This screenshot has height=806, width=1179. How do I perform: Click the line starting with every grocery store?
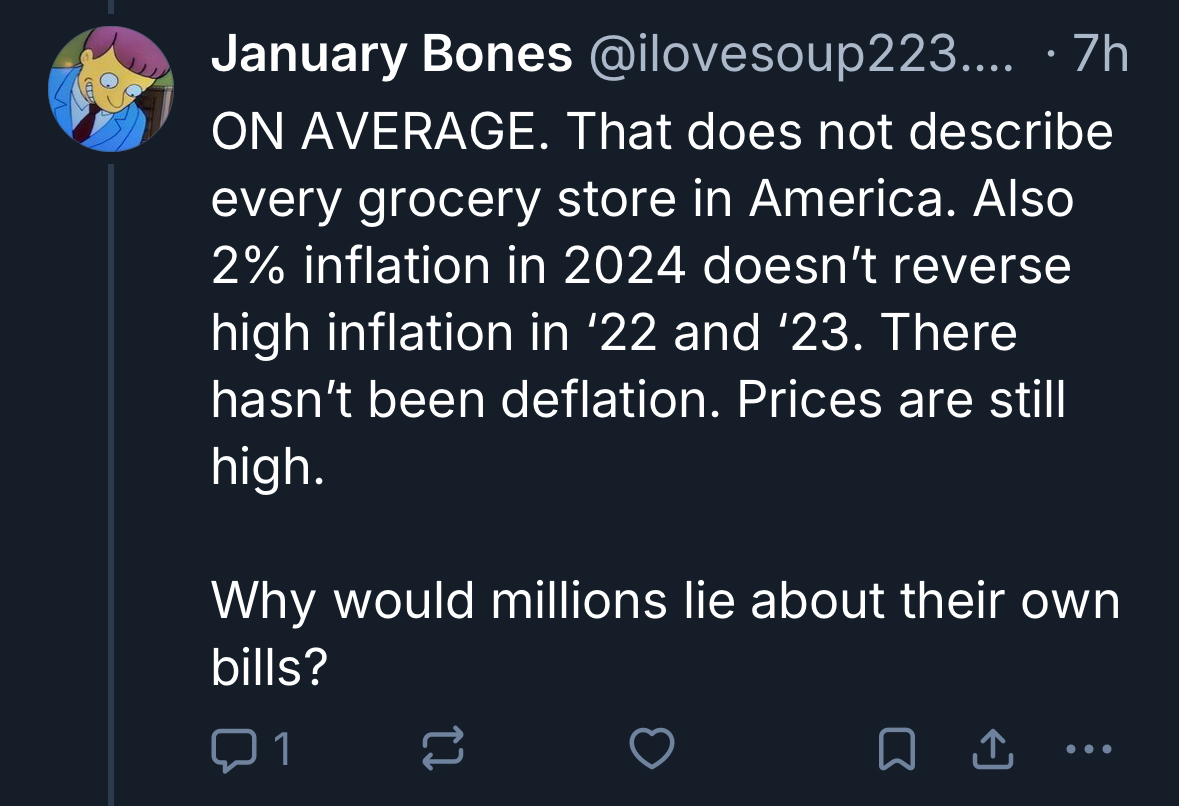(x=642, y=199)
